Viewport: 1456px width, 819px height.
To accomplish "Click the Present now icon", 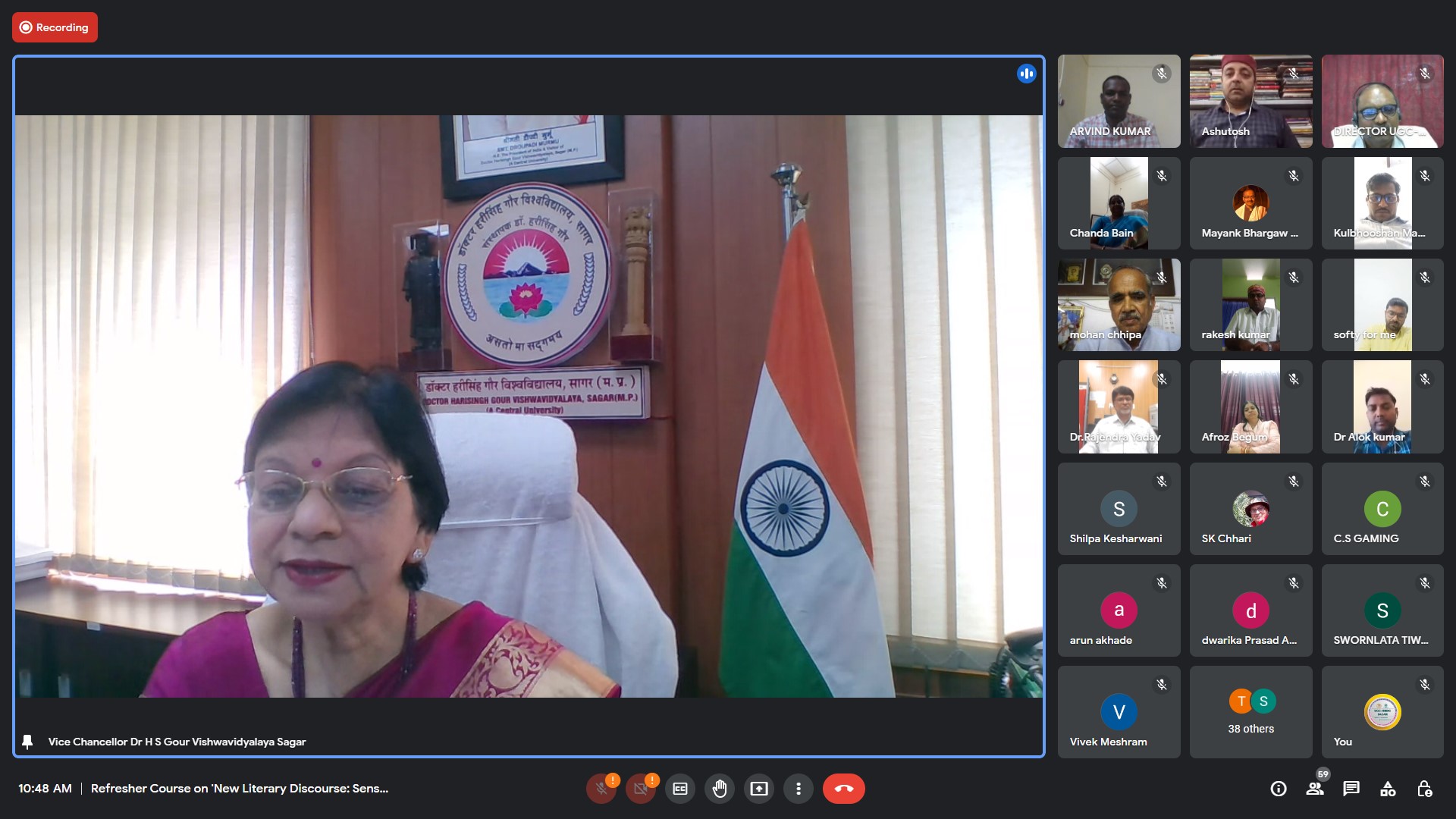I will (759, 789).
